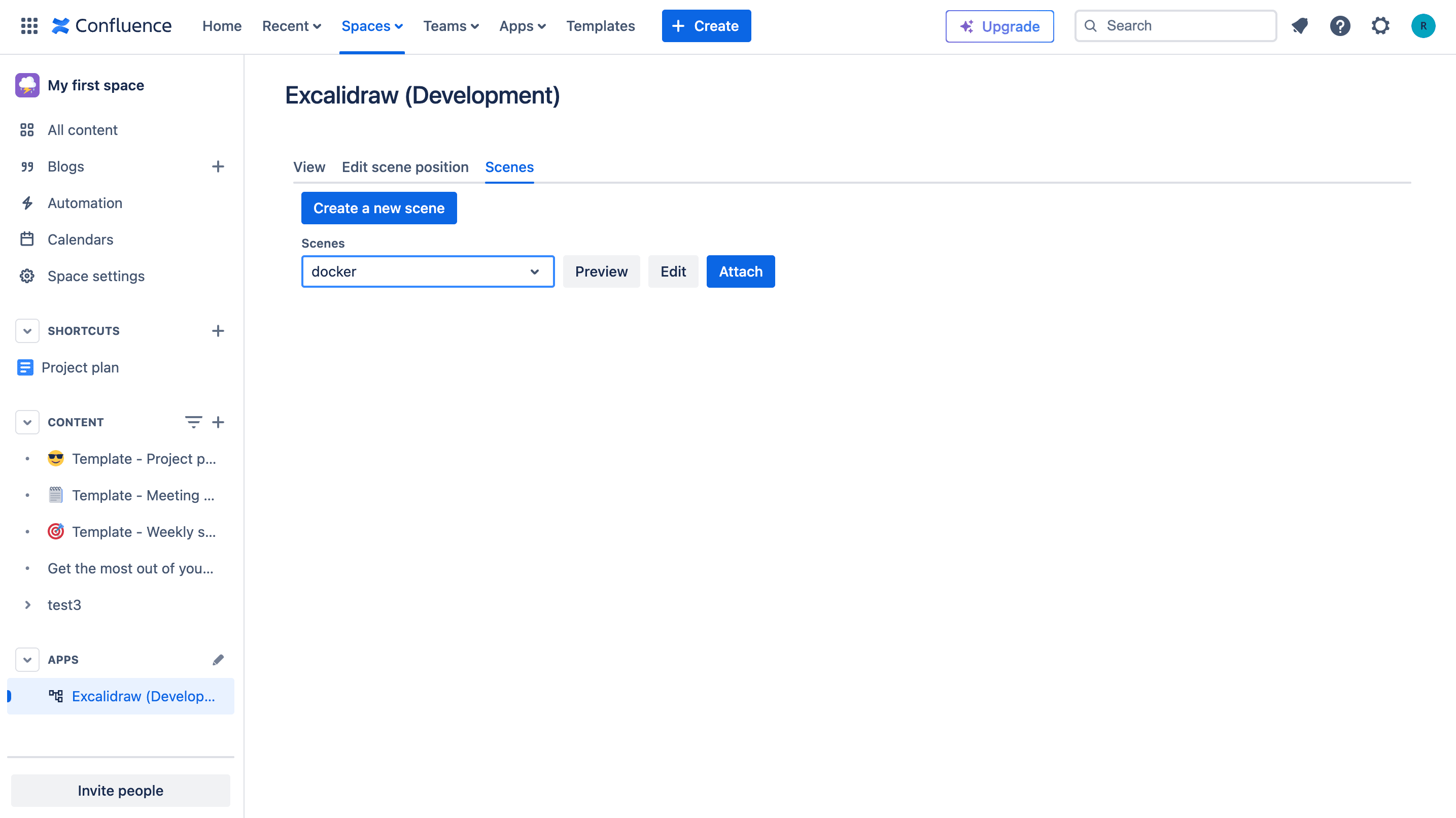Attach the selected scene
Screen dimensions: 1456x818
click(741, 271)
